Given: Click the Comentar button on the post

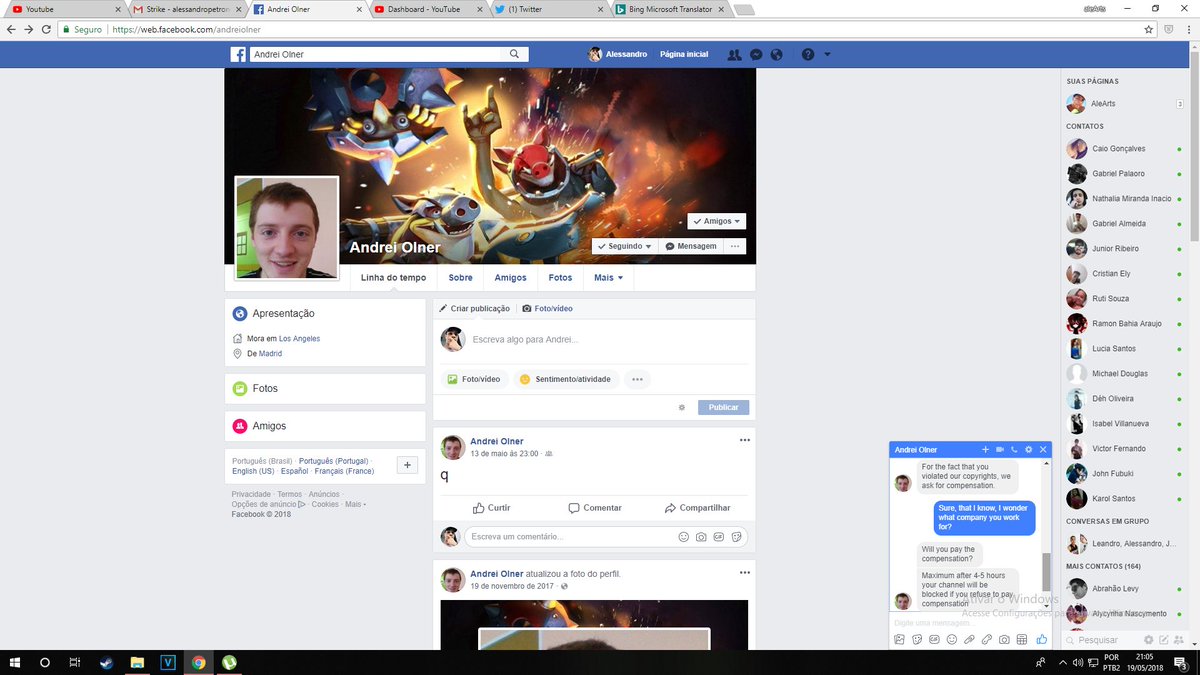Looking at the screenshot, I should point(595,508).
